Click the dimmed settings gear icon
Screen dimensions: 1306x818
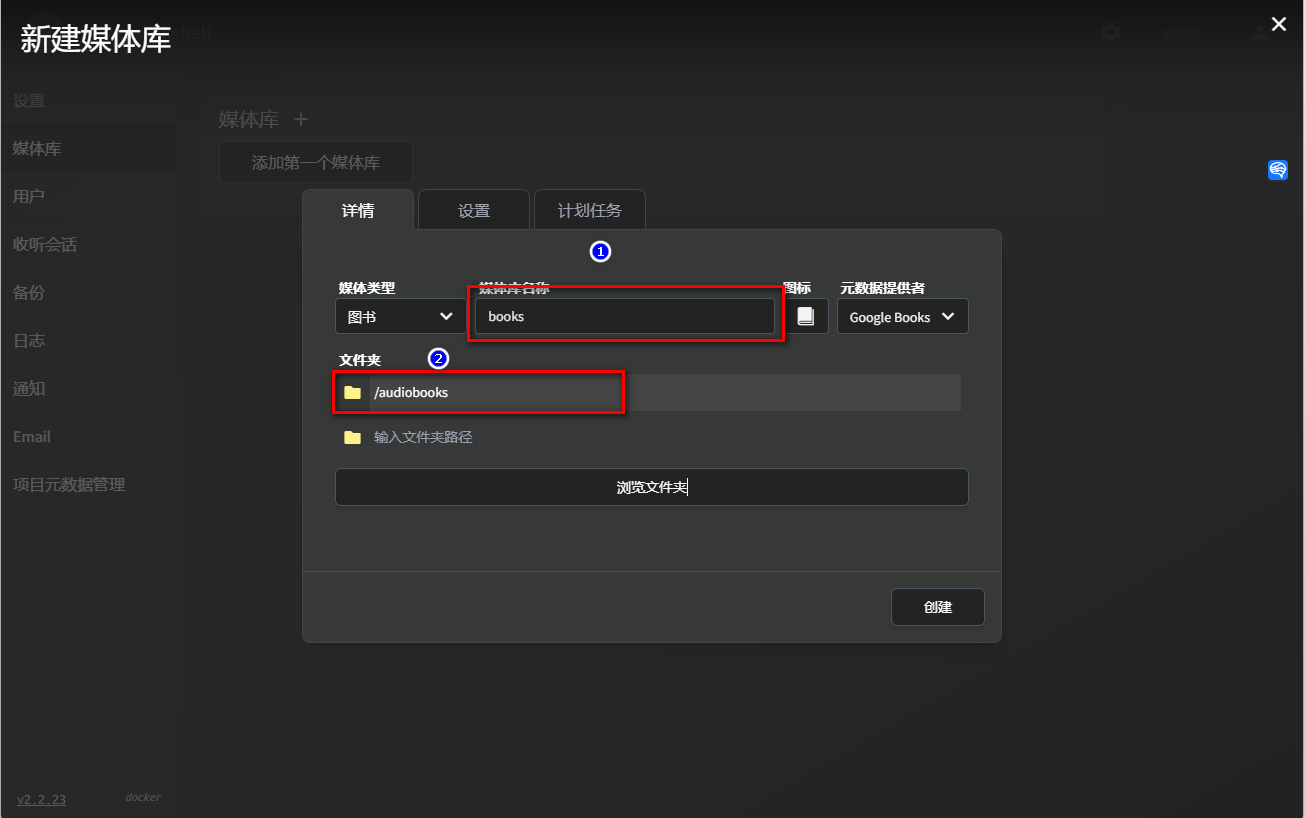1110,33
